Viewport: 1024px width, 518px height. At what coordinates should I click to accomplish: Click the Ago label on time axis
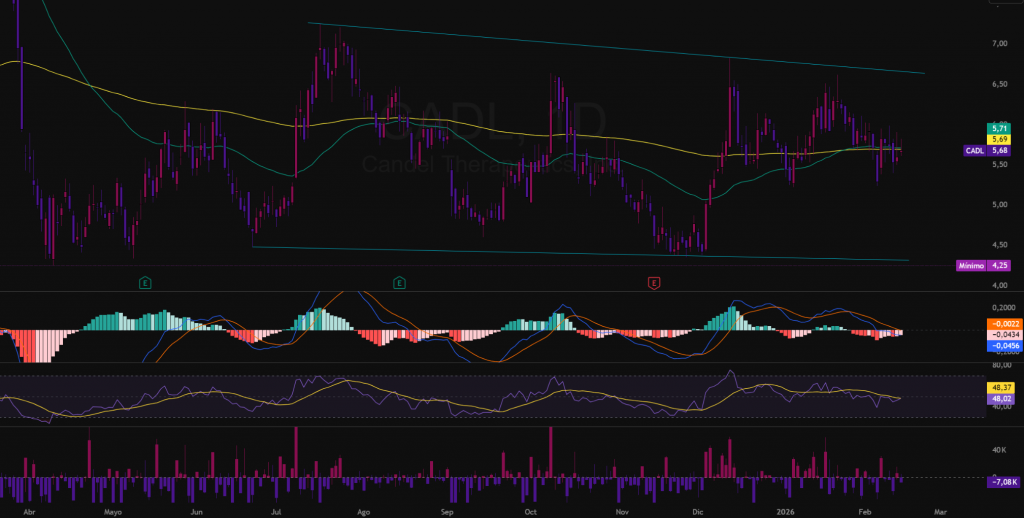click(x=364, y=512)
